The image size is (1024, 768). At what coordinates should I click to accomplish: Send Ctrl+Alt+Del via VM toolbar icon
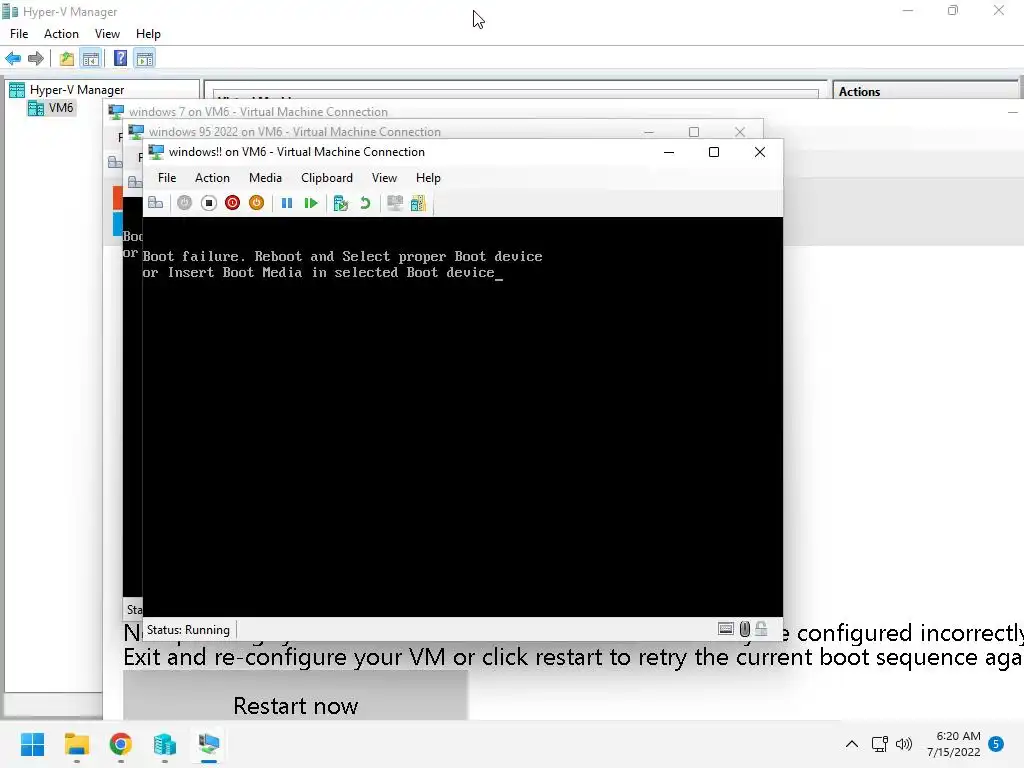(x=155, y=203)
